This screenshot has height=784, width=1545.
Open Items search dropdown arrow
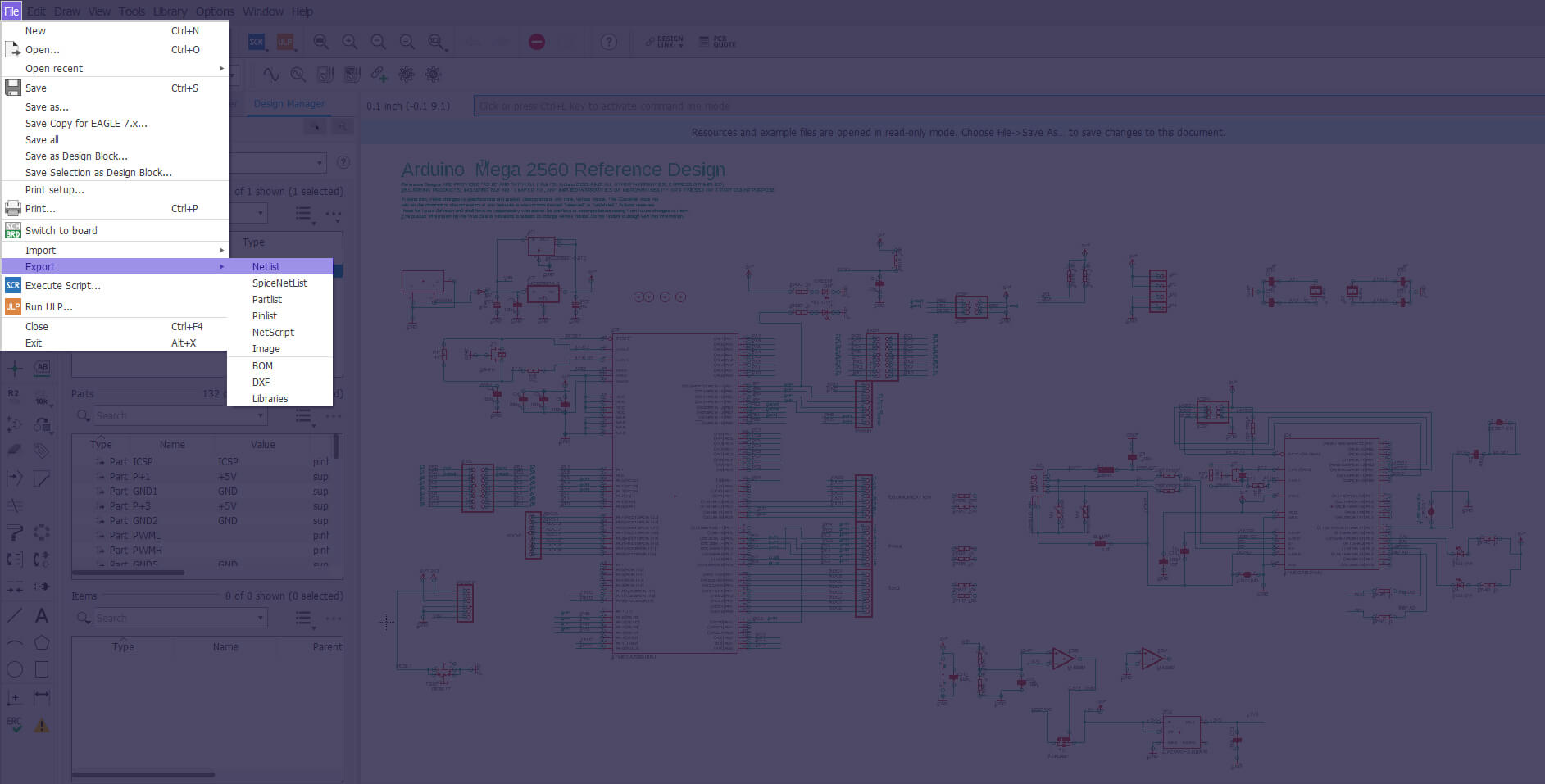(x=261, y=618)
